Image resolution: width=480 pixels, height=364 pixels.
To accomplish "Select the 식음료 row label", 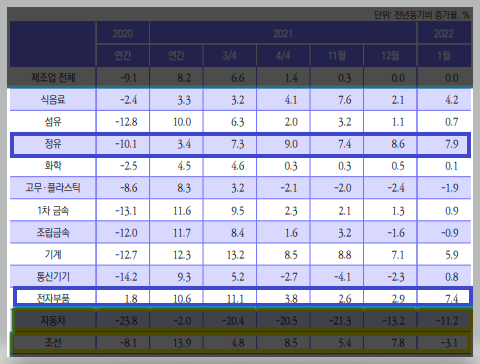I will point(53,100).
